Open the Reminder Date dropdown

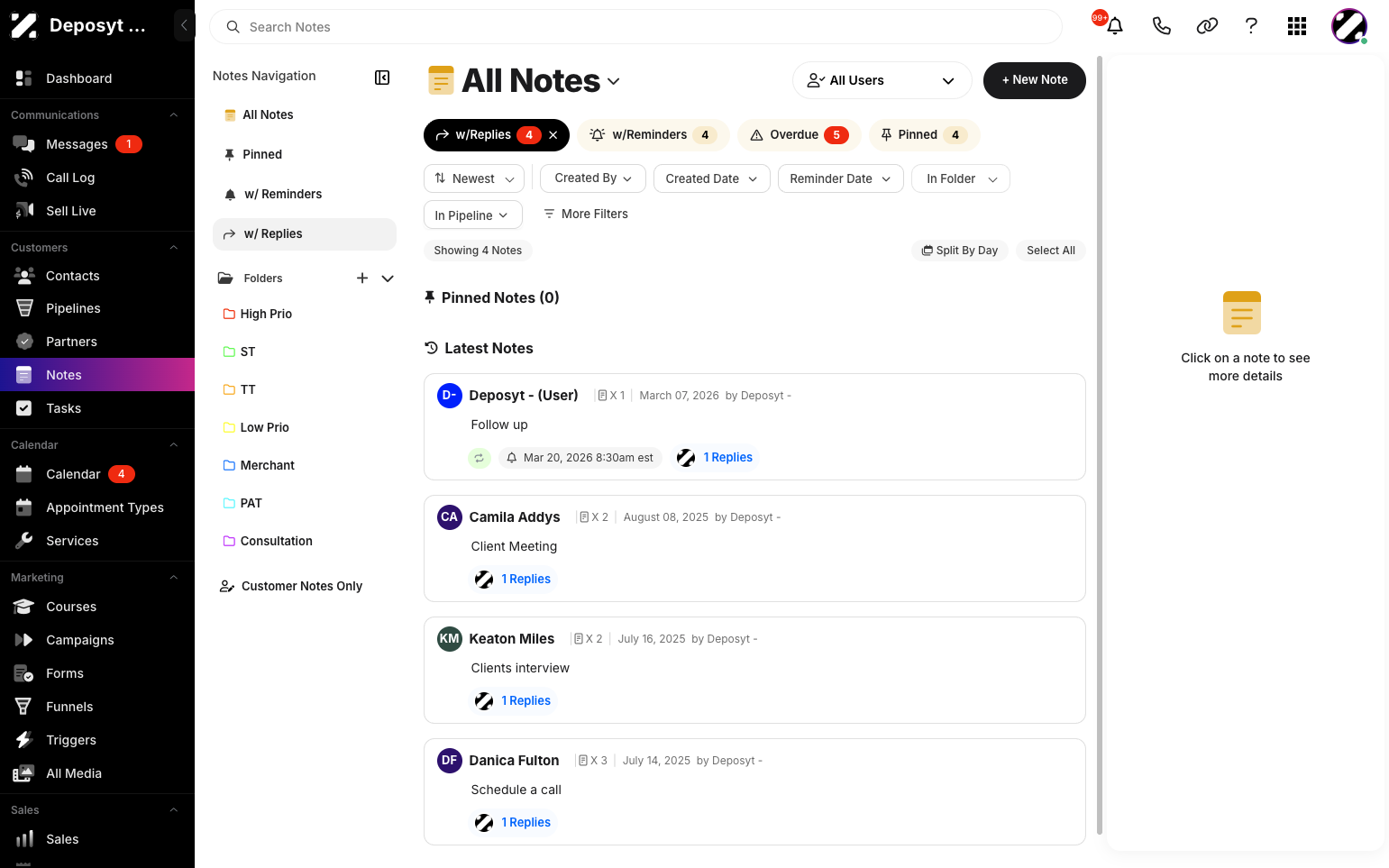point(840,178)
